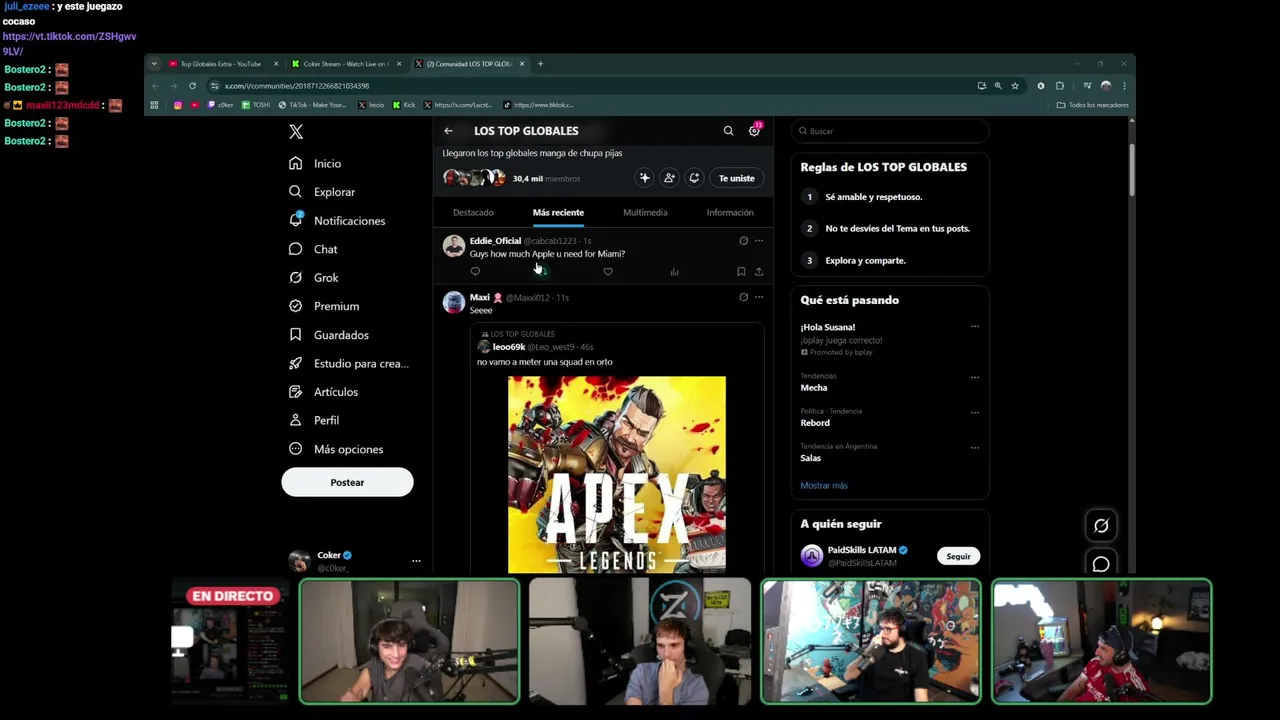Click invite members person-plus icon
The image size is (1280, 720).
[669, 178]
